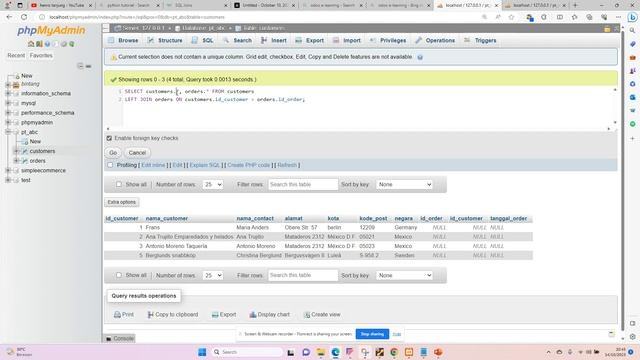Click the help icon in the warning notice

point(420,57)
